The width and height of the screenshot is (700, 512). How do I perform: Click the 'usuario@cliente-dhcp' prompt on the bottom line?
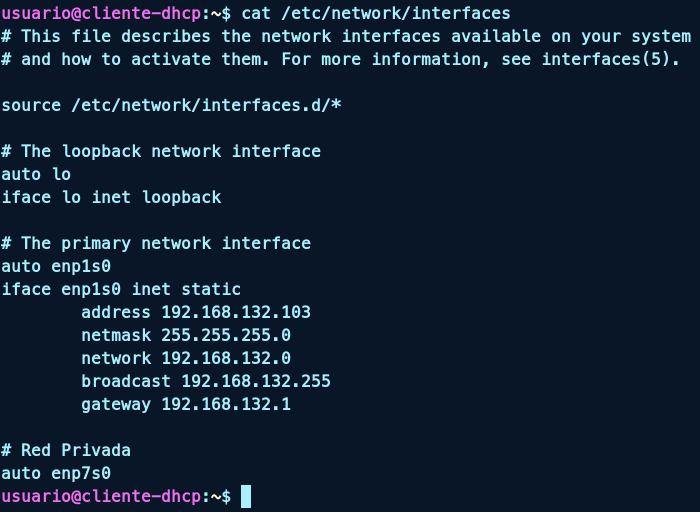[x=101, y=496]
